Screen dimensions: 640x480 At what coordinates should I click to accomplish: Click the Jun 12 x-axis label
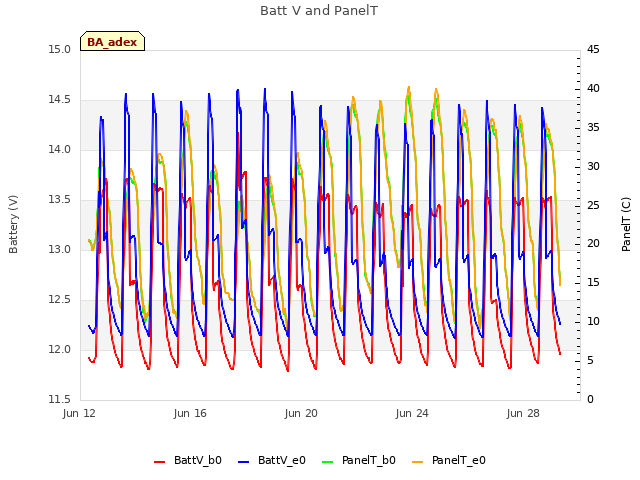[x=79, y=413]
